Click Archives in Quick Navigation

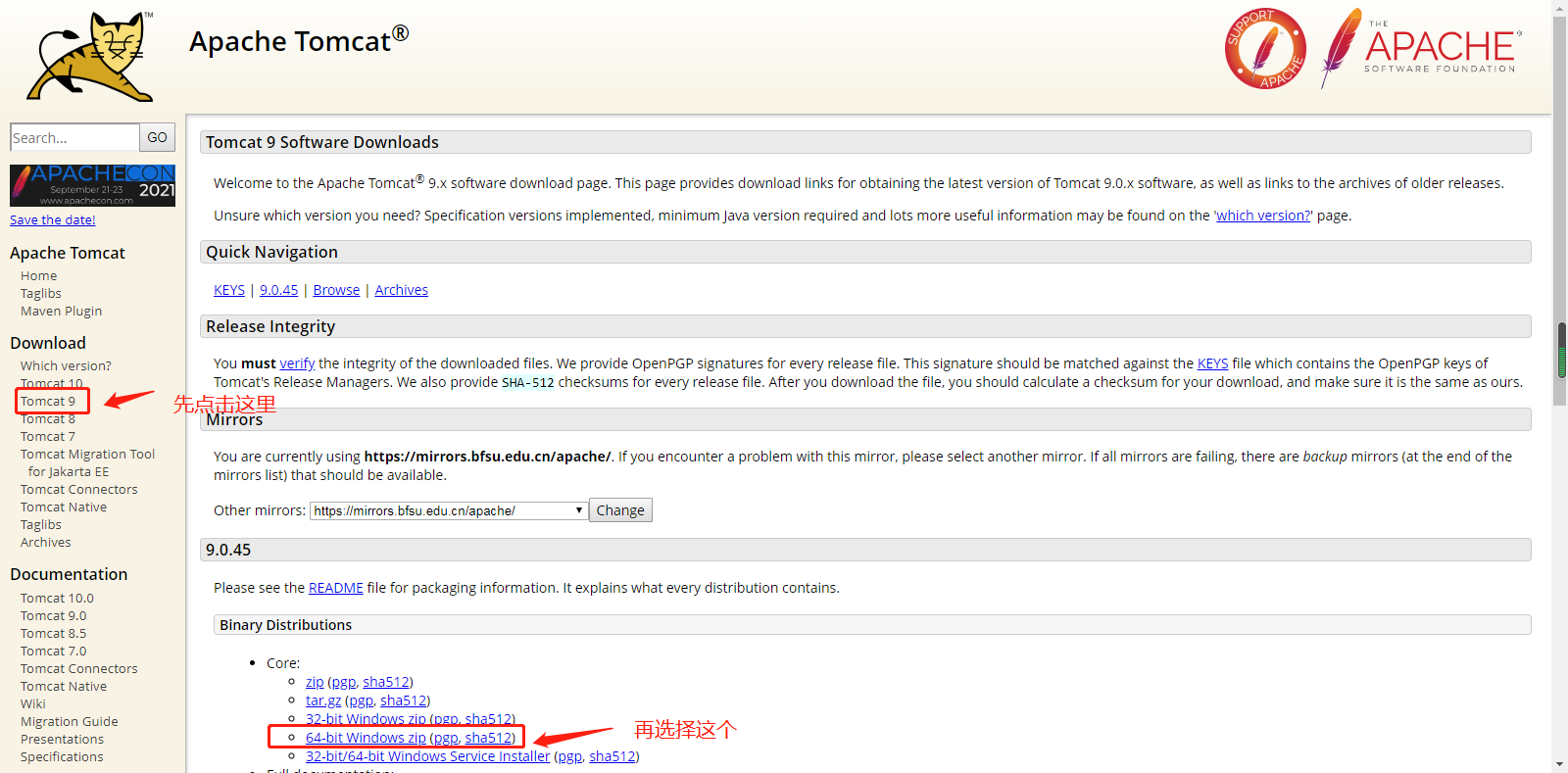click(402, 290)
